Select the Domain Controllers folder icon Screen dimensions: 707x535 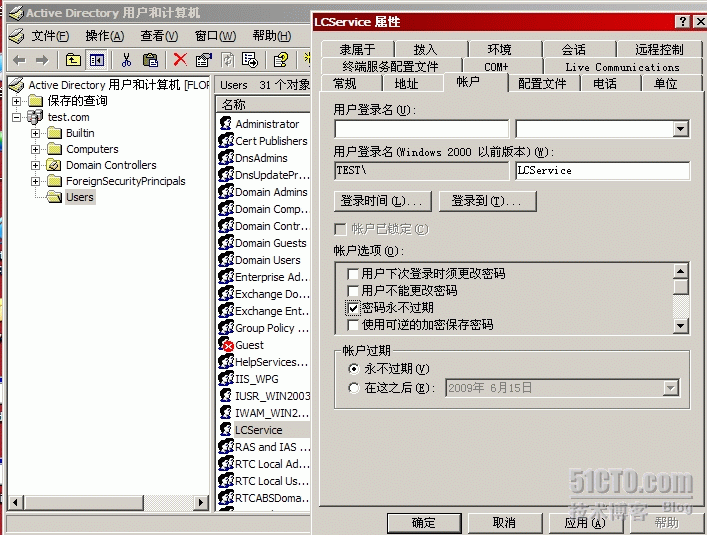(54, 165)
